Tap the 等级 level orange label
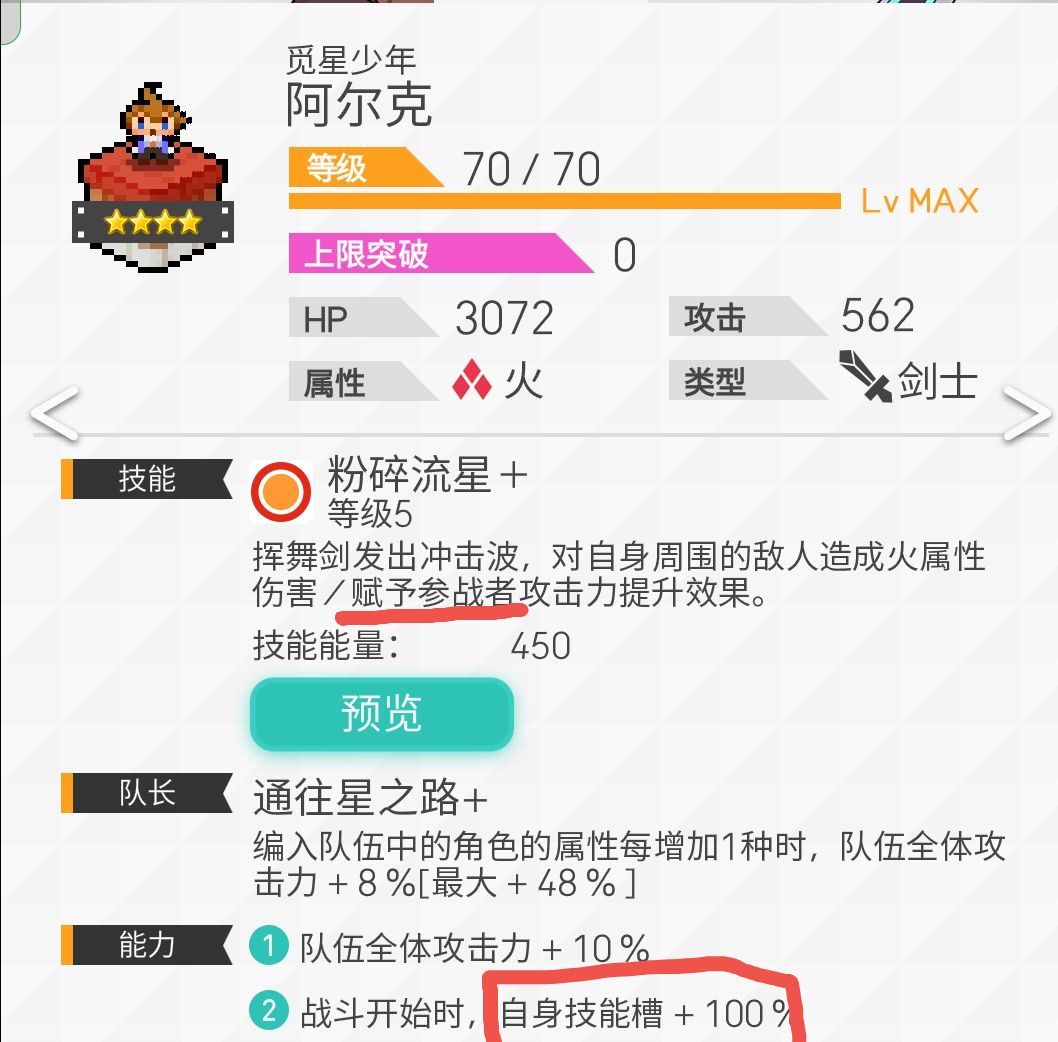Viewport: 1058px width, 1042px height. [365, 167]
